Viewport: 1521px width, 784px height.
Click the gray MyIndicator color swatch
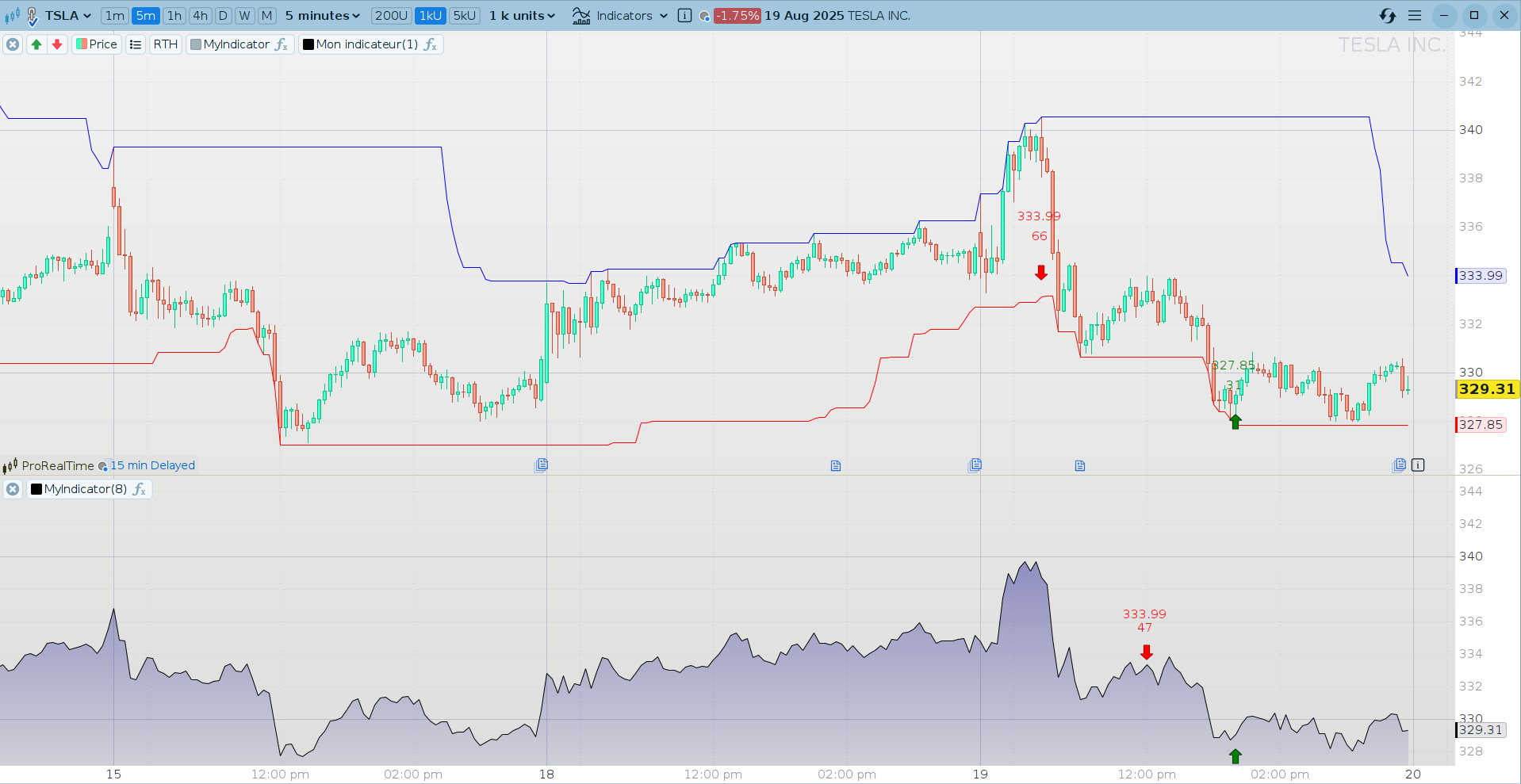tap(196, 44)
